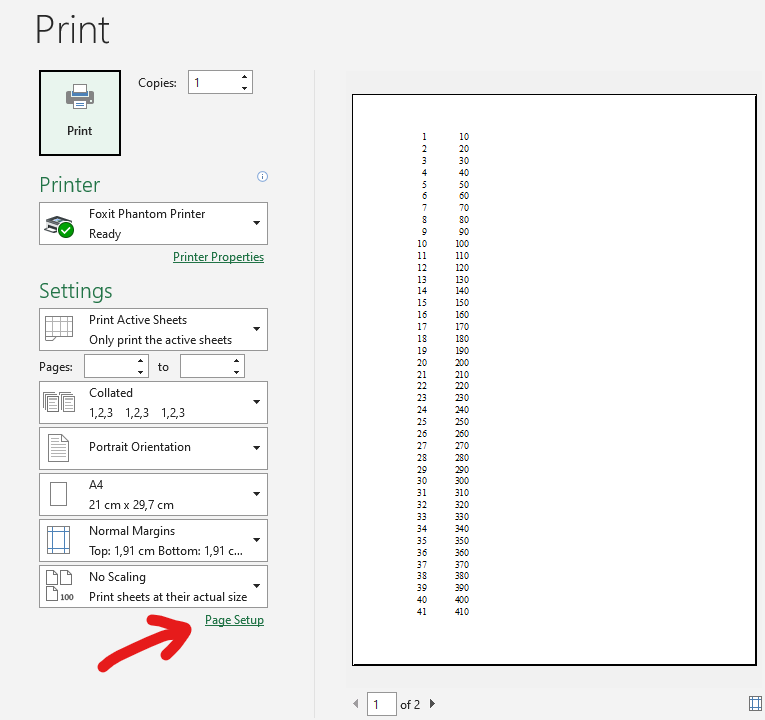Increase the Copies count with the up arrow

pyautogui.click(x=244, y=77)
